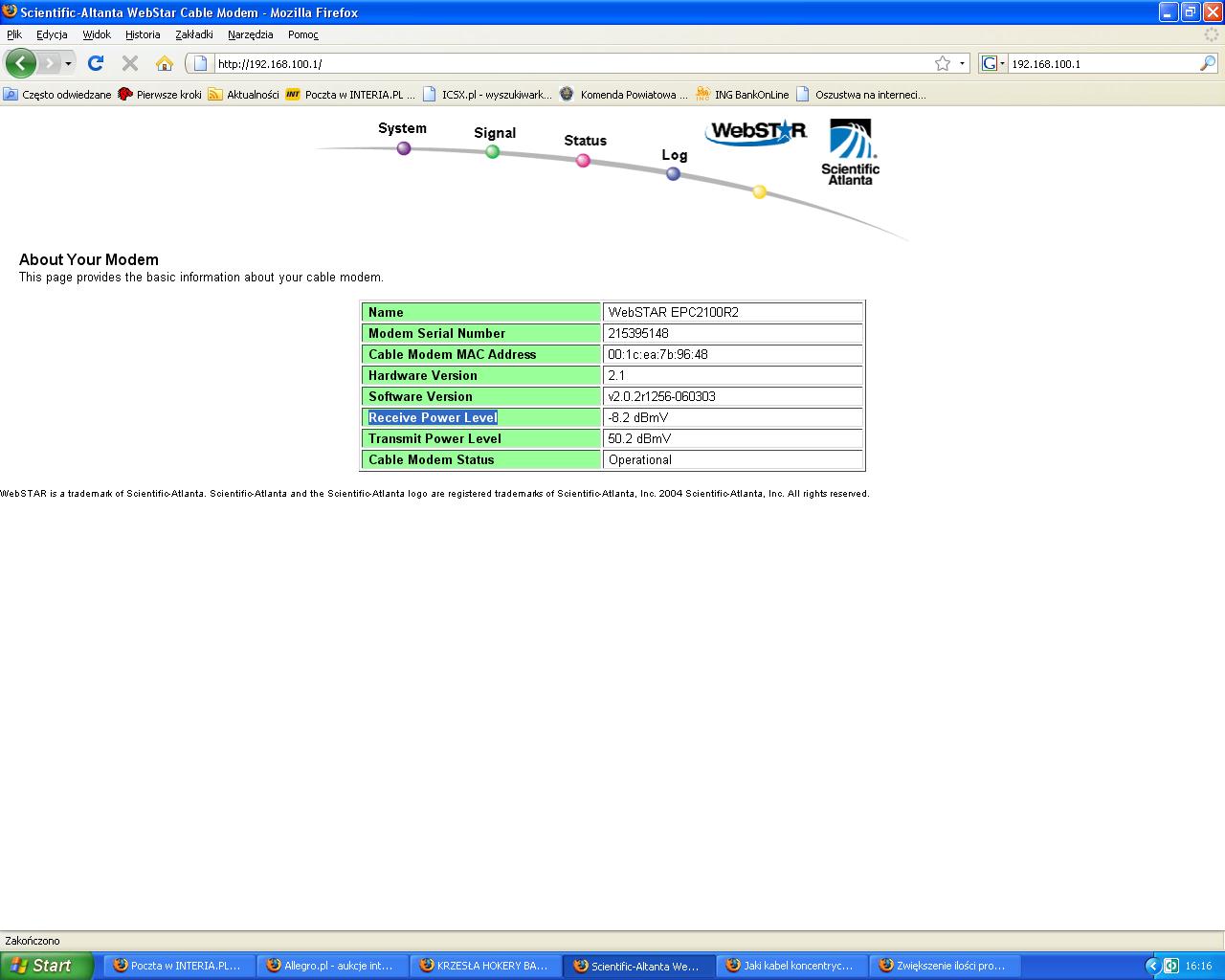The width and height of the screenshot is (1225, 980).
Task: Click serial number 215395148
Action: tap(638, 333)
